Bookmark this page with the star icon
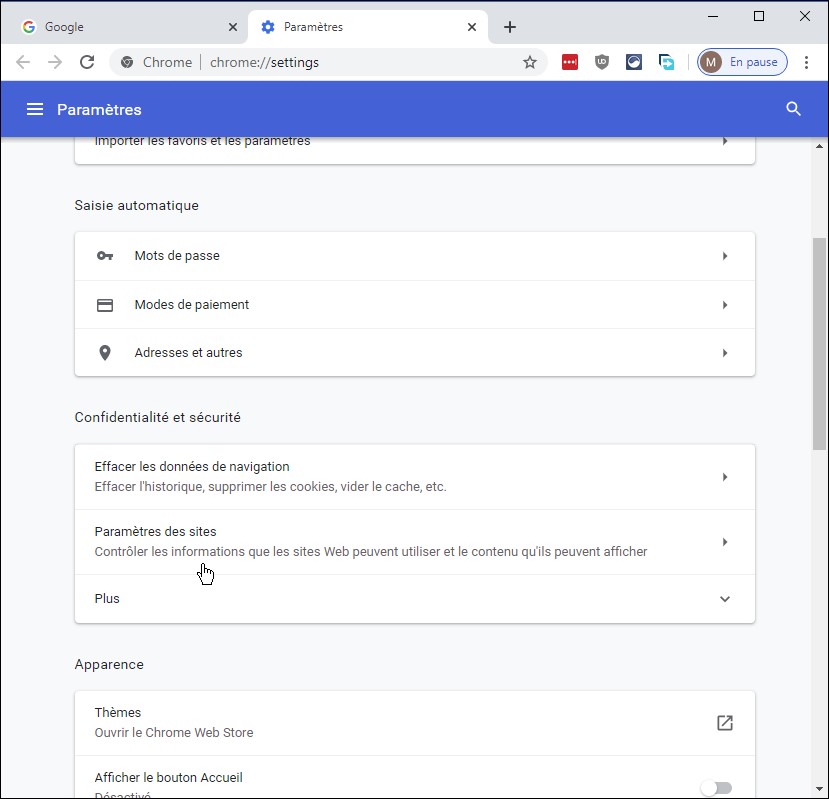The height and width of the screenshot is (799, 829). point(530,62)
